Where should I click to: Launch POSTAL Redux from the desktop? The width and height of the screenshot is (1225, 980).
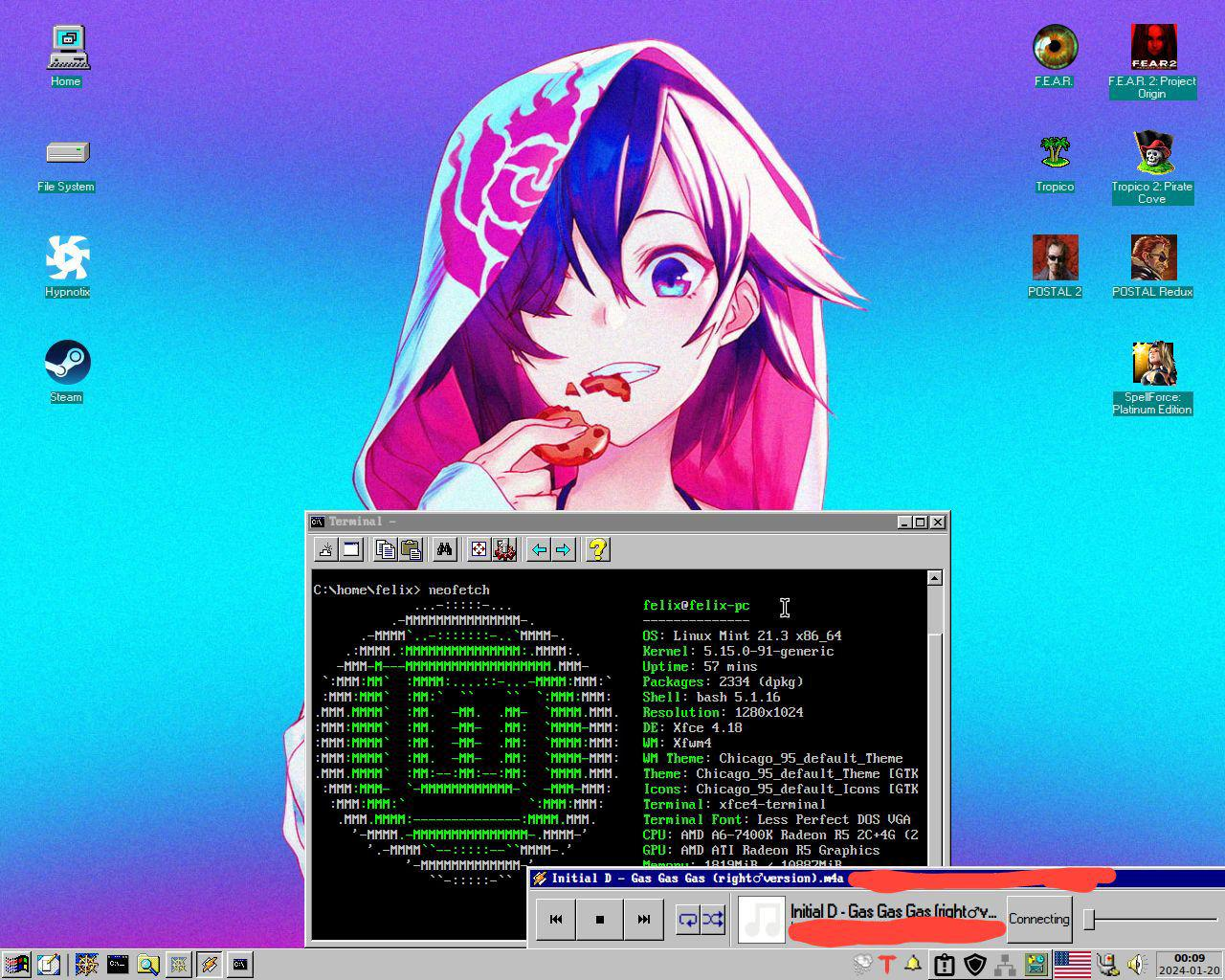tap(1152, 268)
